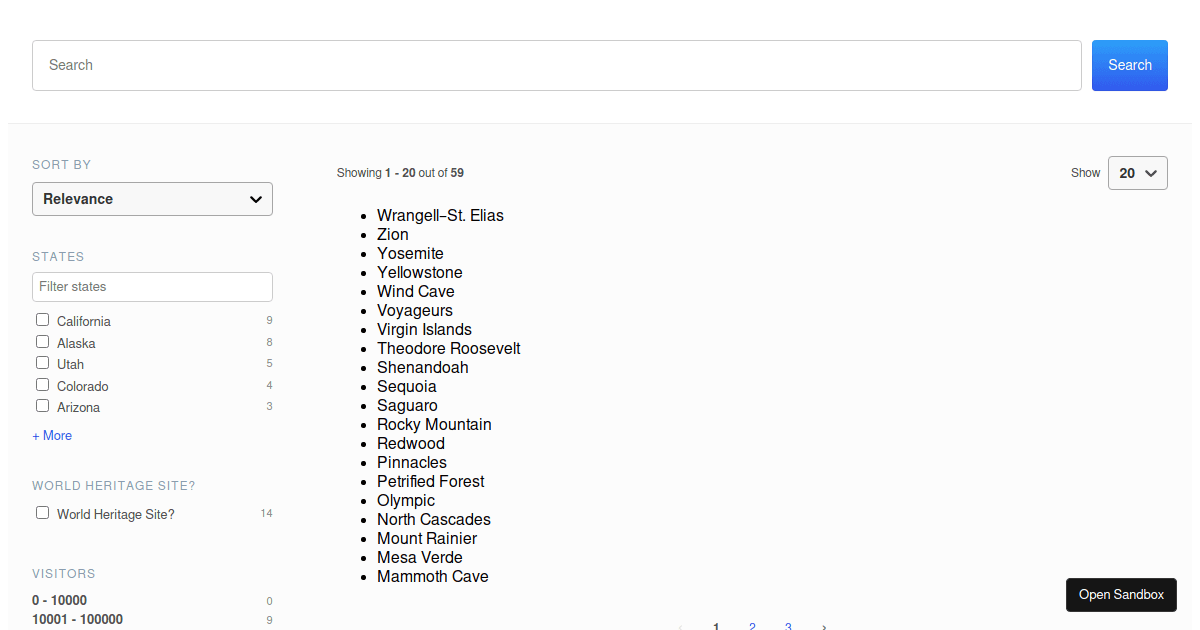Check the World Heritage Site? filter
The width and height of the screenshot is (1200, 630).
point(42,512)
